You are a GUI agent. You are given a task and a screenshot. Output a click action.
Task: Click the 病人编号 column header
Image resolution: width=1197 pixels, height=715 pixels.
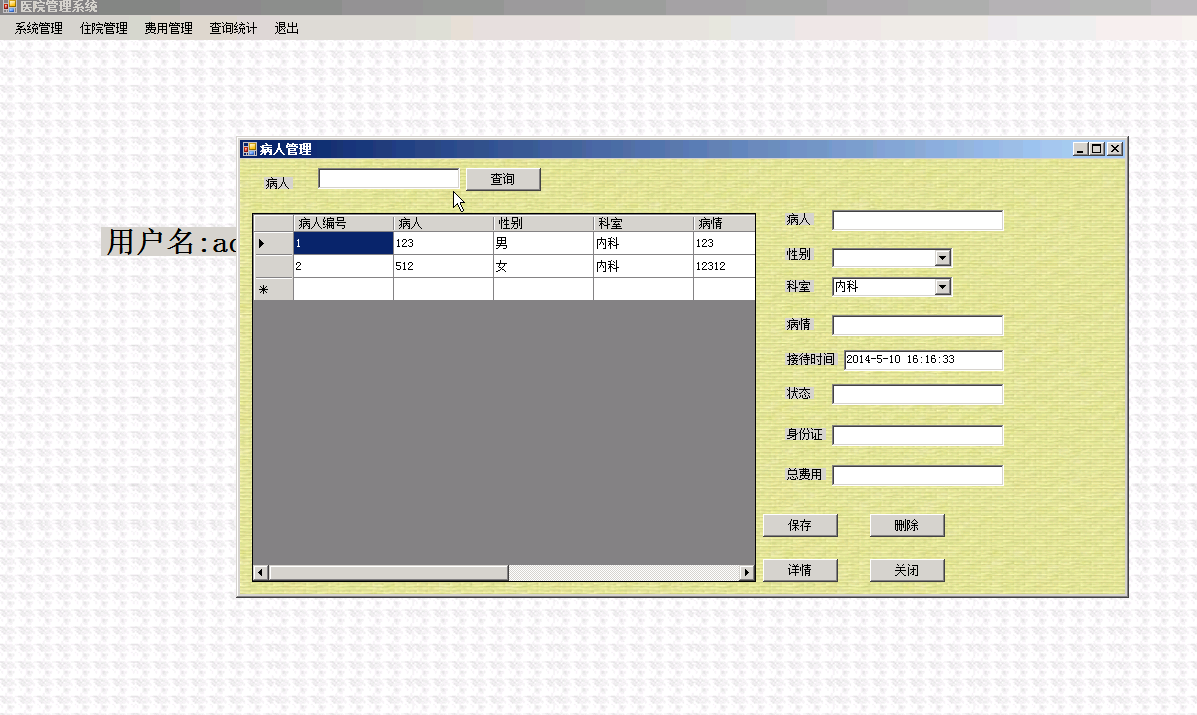(x=344, y=224)
